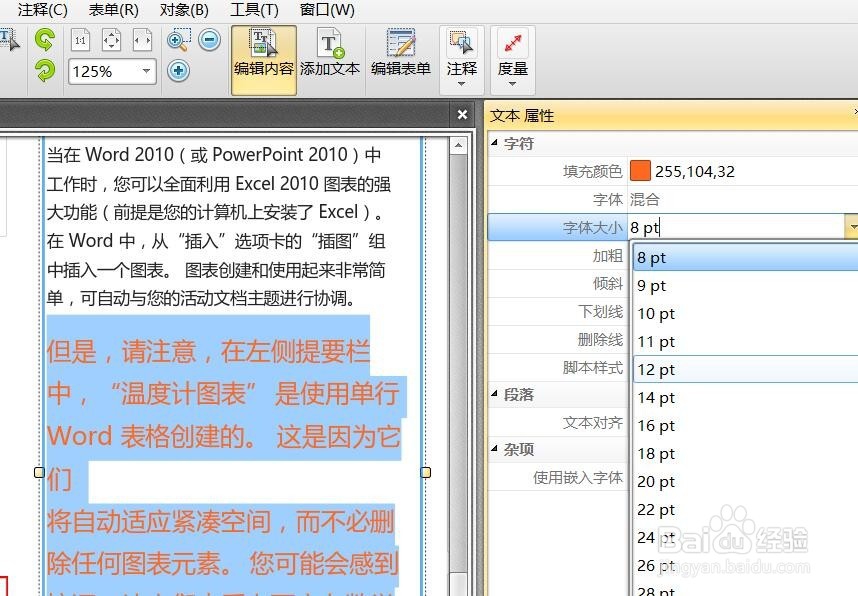The width and height of the screenshot is (858, 596).
Task: Choose 8 pt from the list
Action: (x=745, y=258)
